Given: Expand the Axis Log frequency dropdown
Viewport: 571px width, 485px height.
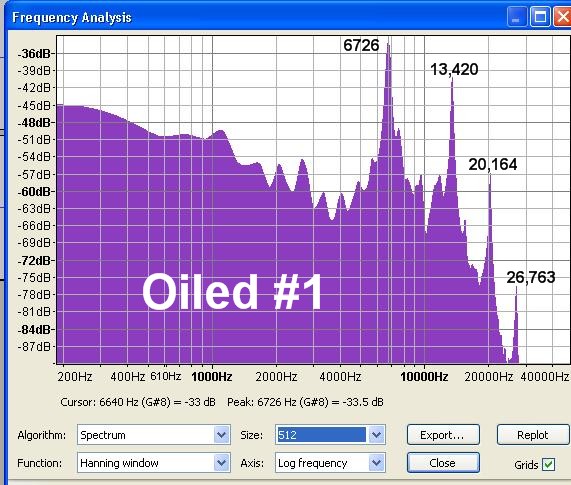Looking at the screenshot, I should [377, 463].
